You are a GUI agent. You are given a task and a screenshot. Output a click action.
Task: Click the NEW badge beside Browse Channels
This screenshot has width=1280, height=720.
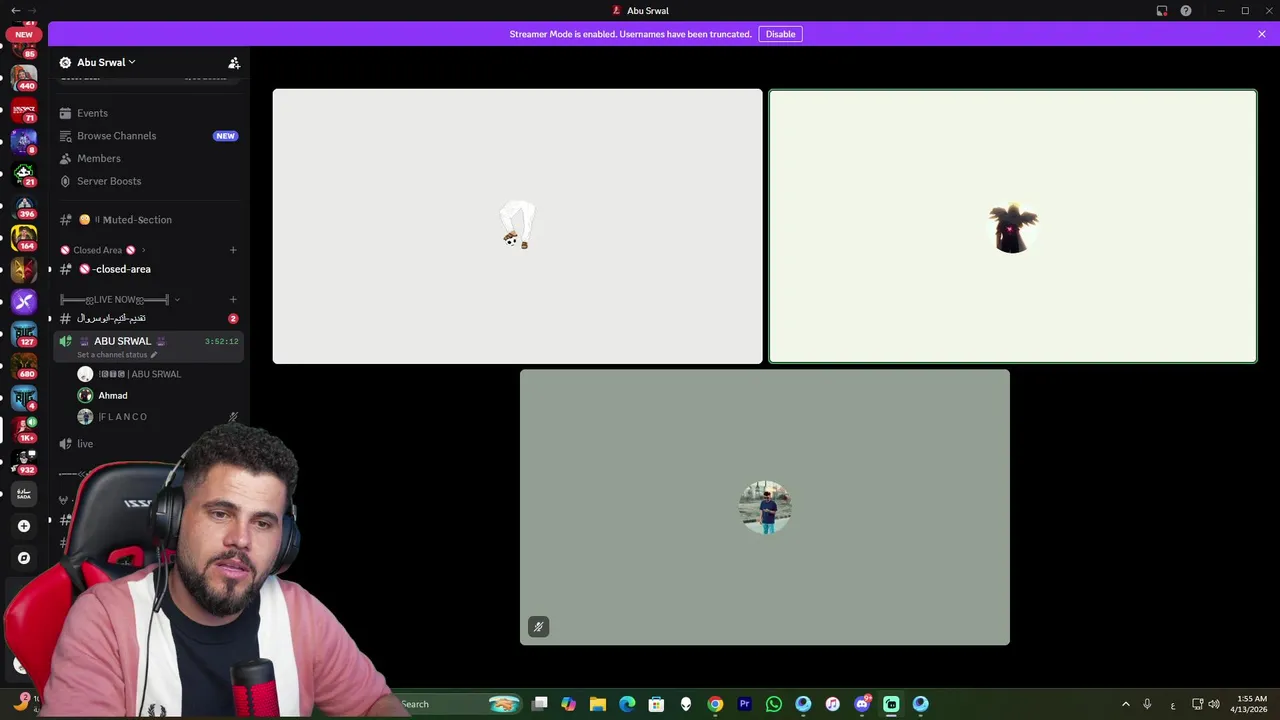[x=226, y=136]
